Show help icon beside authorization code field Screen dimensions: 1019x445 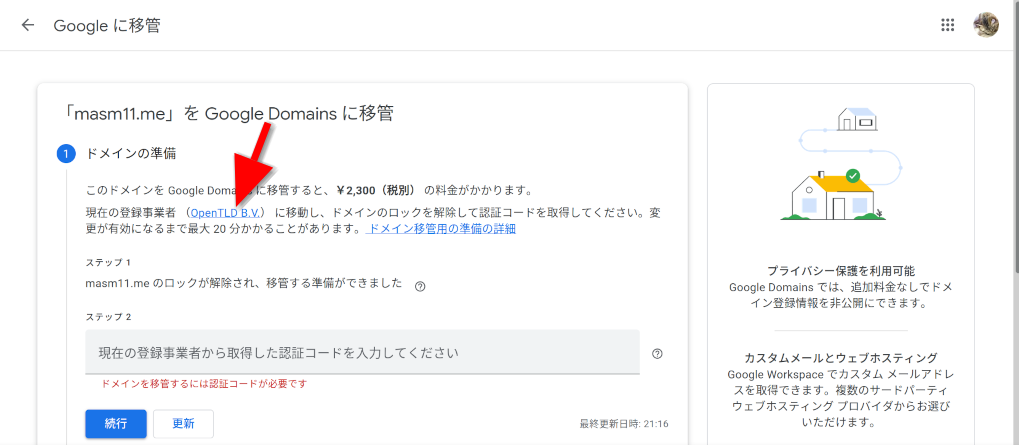click(657, 354)
